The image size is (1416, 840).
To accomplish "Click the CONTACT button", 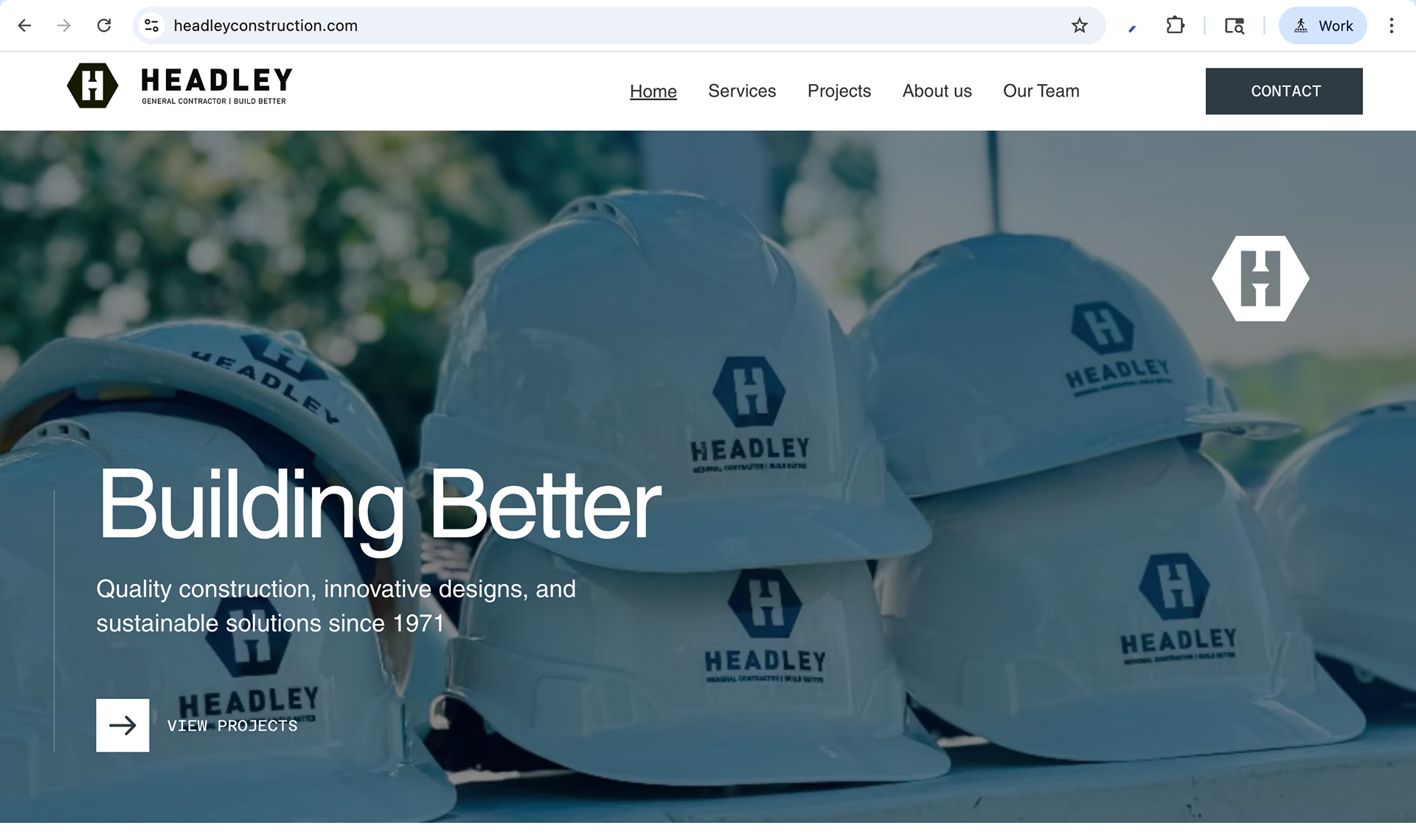I will [x=1284, y=91].
